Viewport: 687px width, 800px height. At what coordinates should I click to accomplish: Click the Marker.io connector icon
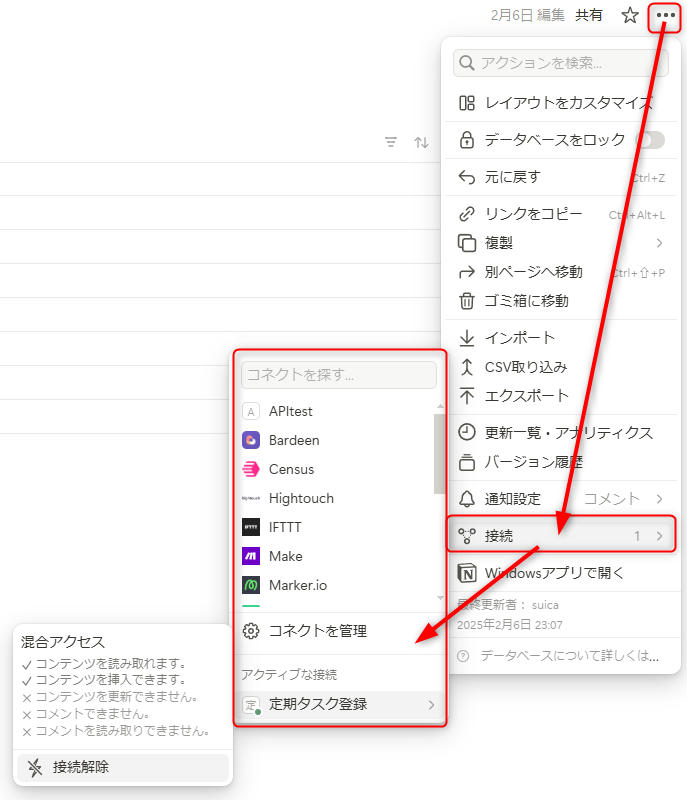(250, 585)
